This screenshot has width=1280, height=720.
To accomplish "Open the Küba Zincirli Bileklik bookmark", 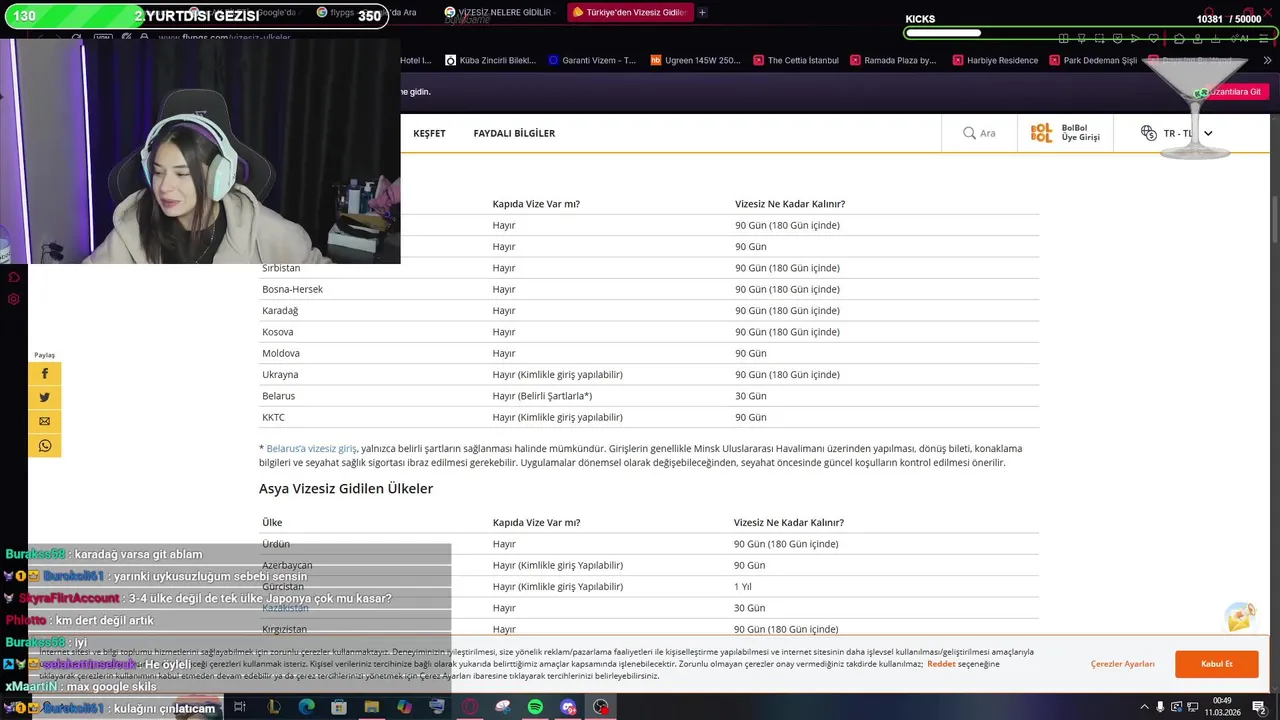I will point(490,60).
